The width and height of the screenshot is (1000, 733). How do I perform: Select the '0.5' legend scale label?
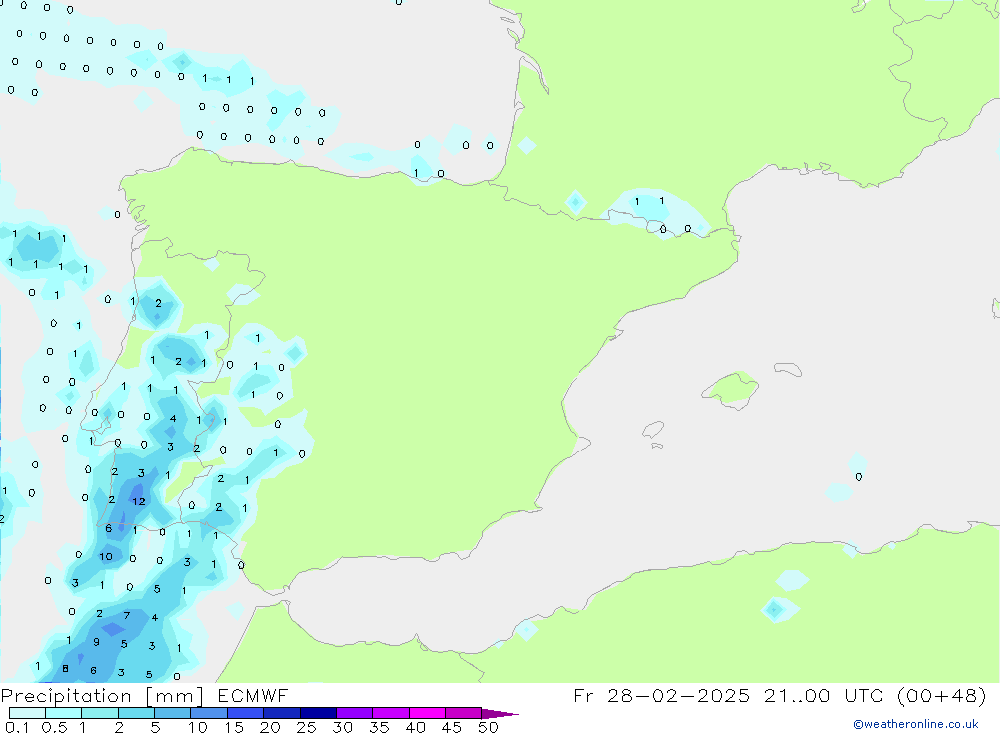(x=54, y=727)
